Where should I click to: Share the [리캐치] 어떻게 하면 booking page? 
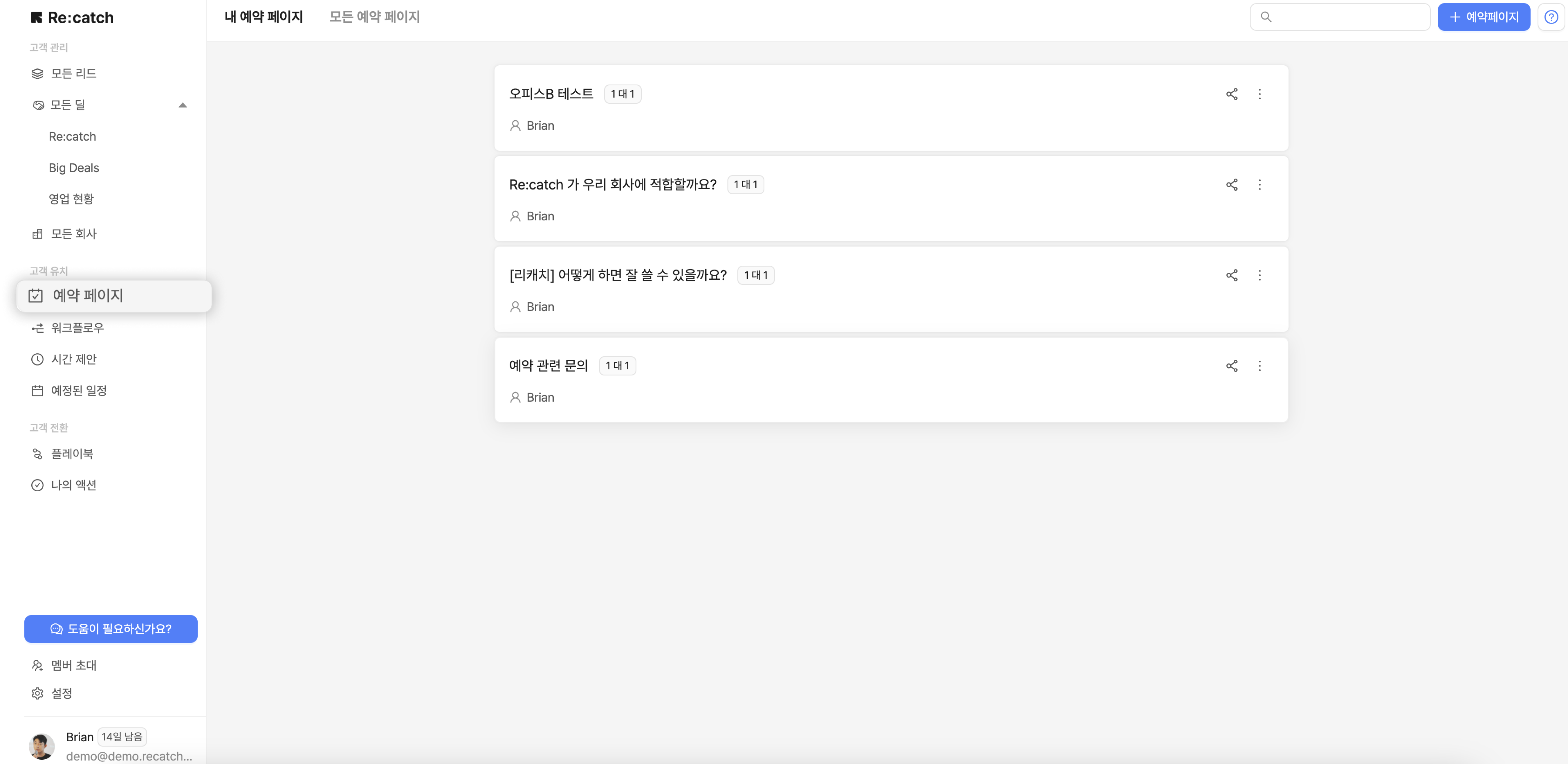pos(1231,275)
